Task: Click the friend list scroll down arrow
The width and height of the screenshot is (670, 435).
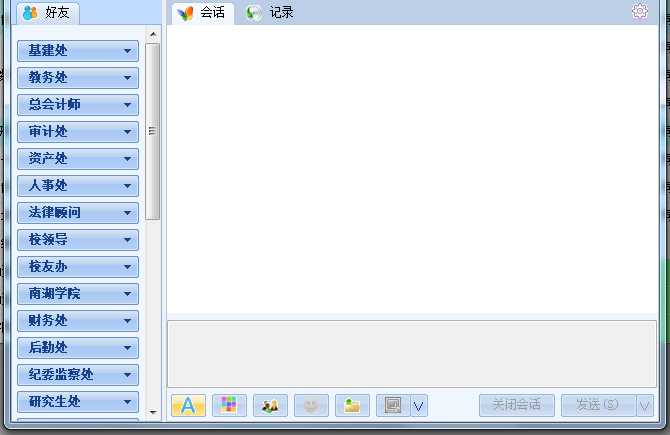Action: [153, 413]
